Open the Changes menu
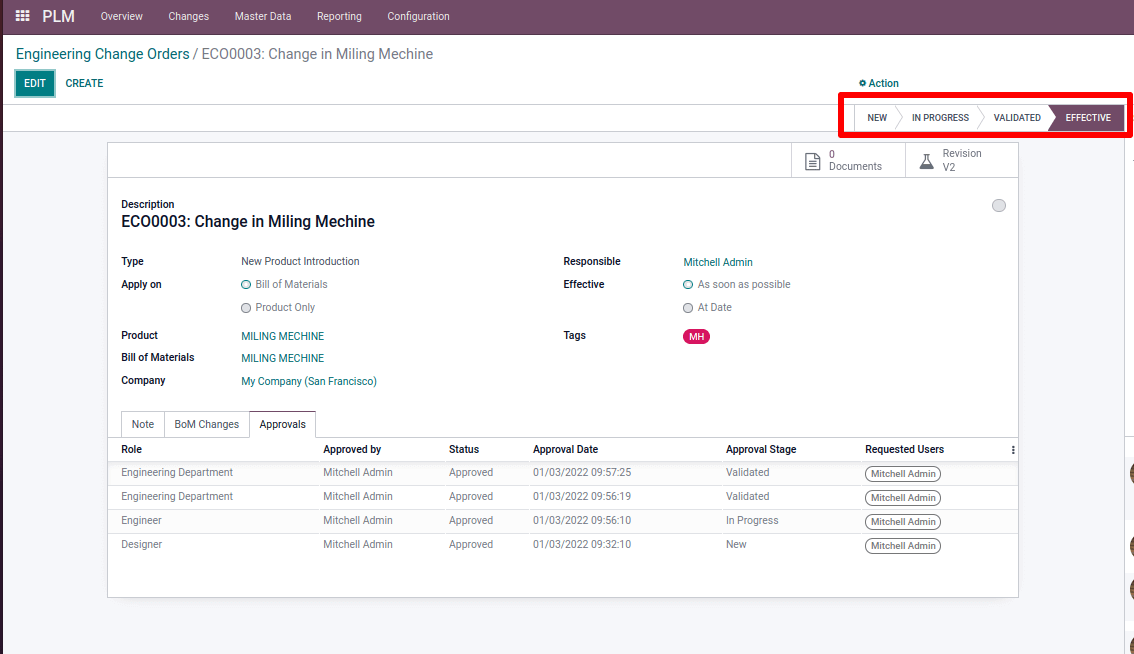Image resolution: width=1134 pixels, height=654 pixels. coord(189,16)
